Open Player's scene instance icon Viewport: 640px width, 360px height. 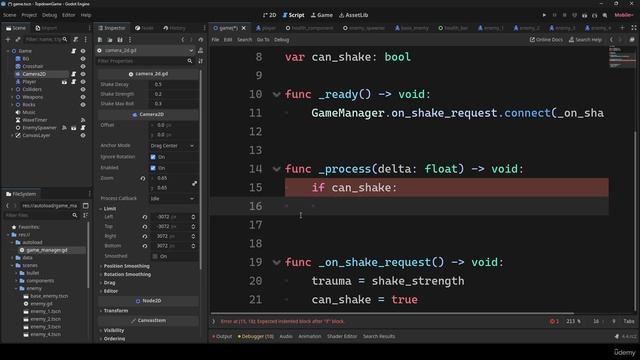point(64,82)
